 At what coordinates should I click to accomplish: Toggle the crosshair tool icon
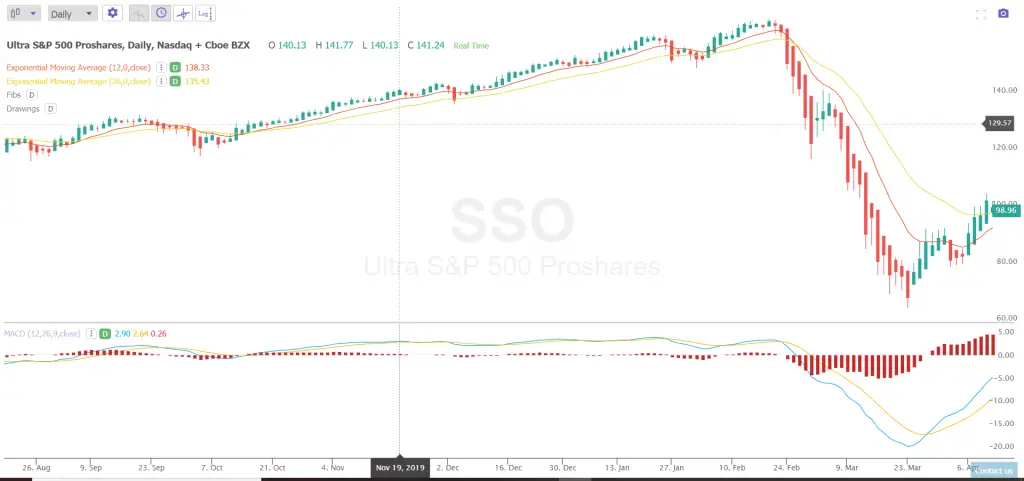[x=183, y=13]
